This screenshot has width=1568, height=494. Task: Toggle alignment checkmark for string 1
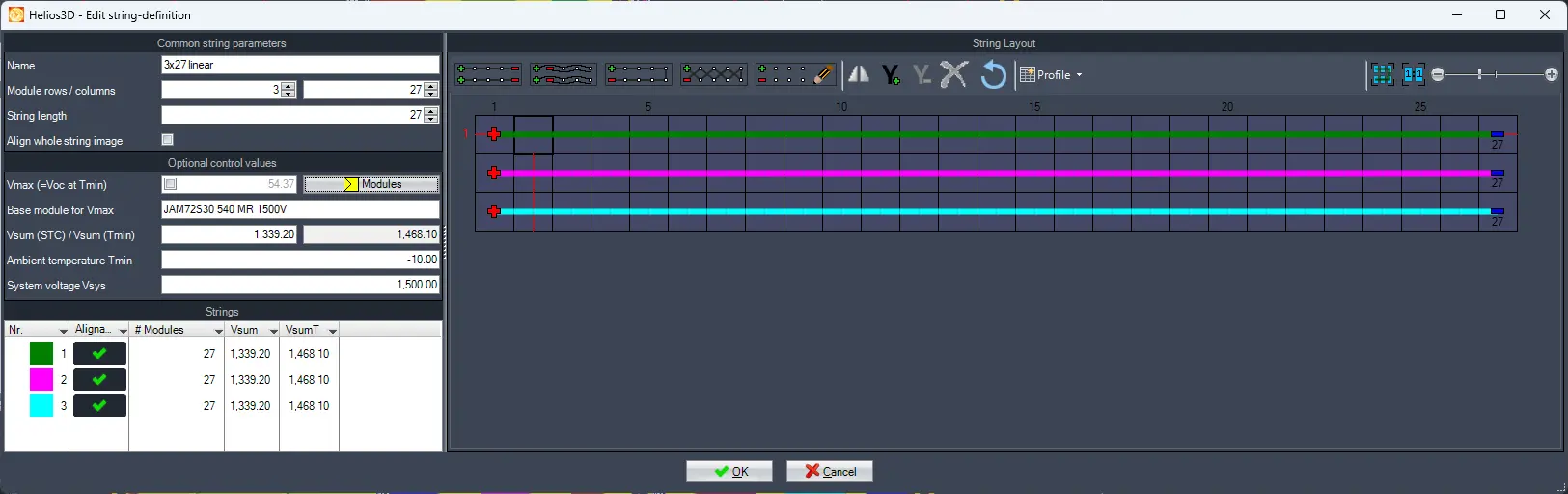(x=99, y=354)
